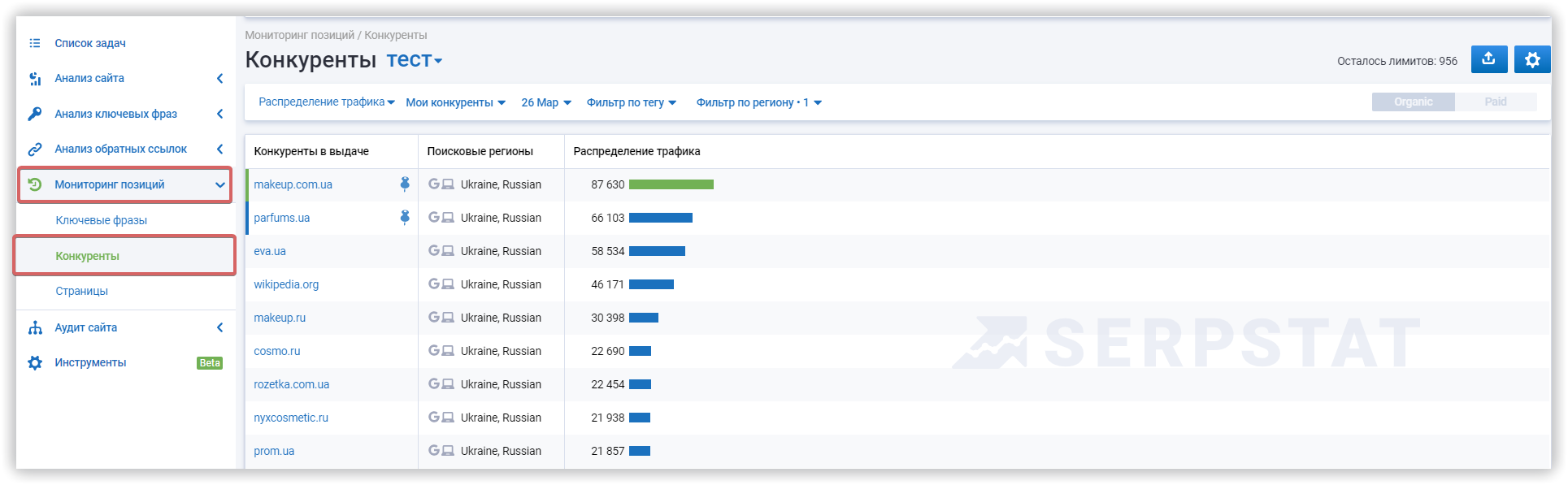Click the site analysis chart icon
This screenshot has height=485, width=1568.
click(x=35, y=79)
